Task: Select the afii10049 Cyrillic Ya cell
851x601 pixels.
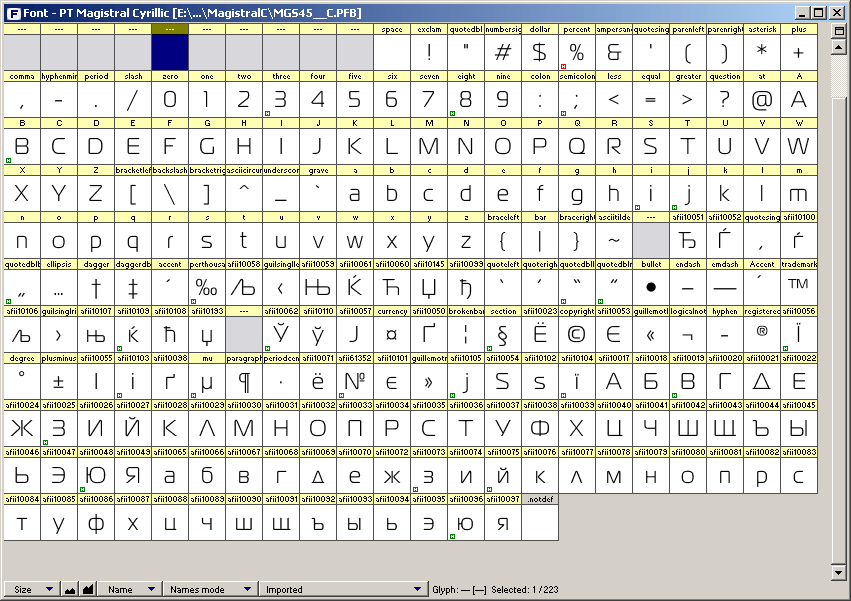Action: point(133,476)
